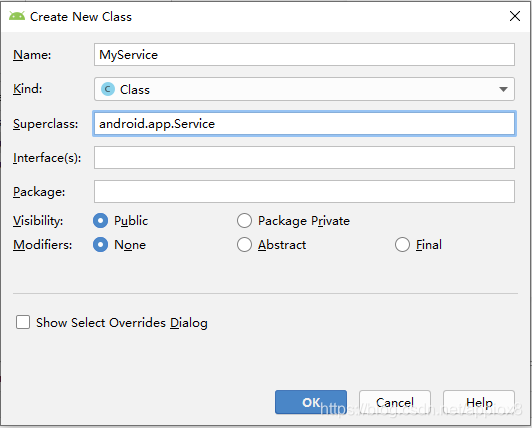Focus the Superclass field with android.app.Service
The width and height of the screenshot is (532, 428).
tap(304, 124)
